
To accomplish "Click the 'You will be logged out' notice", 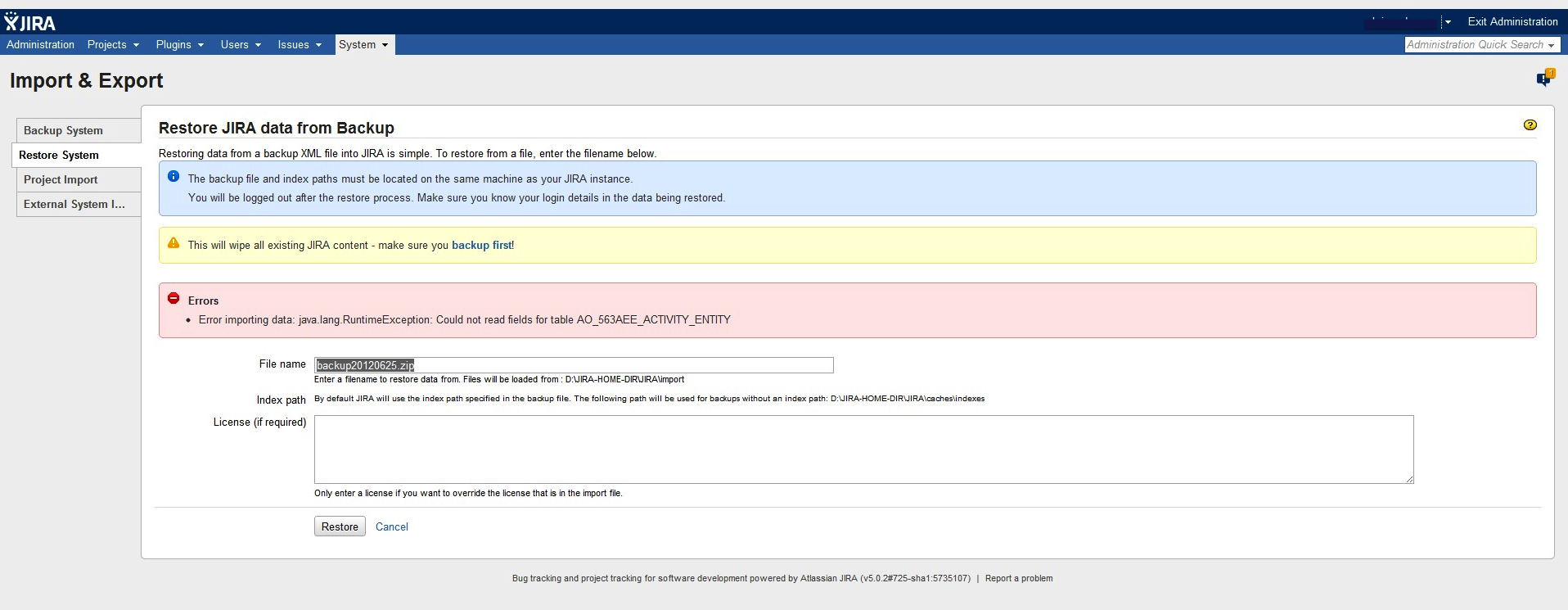I will 457,197.
